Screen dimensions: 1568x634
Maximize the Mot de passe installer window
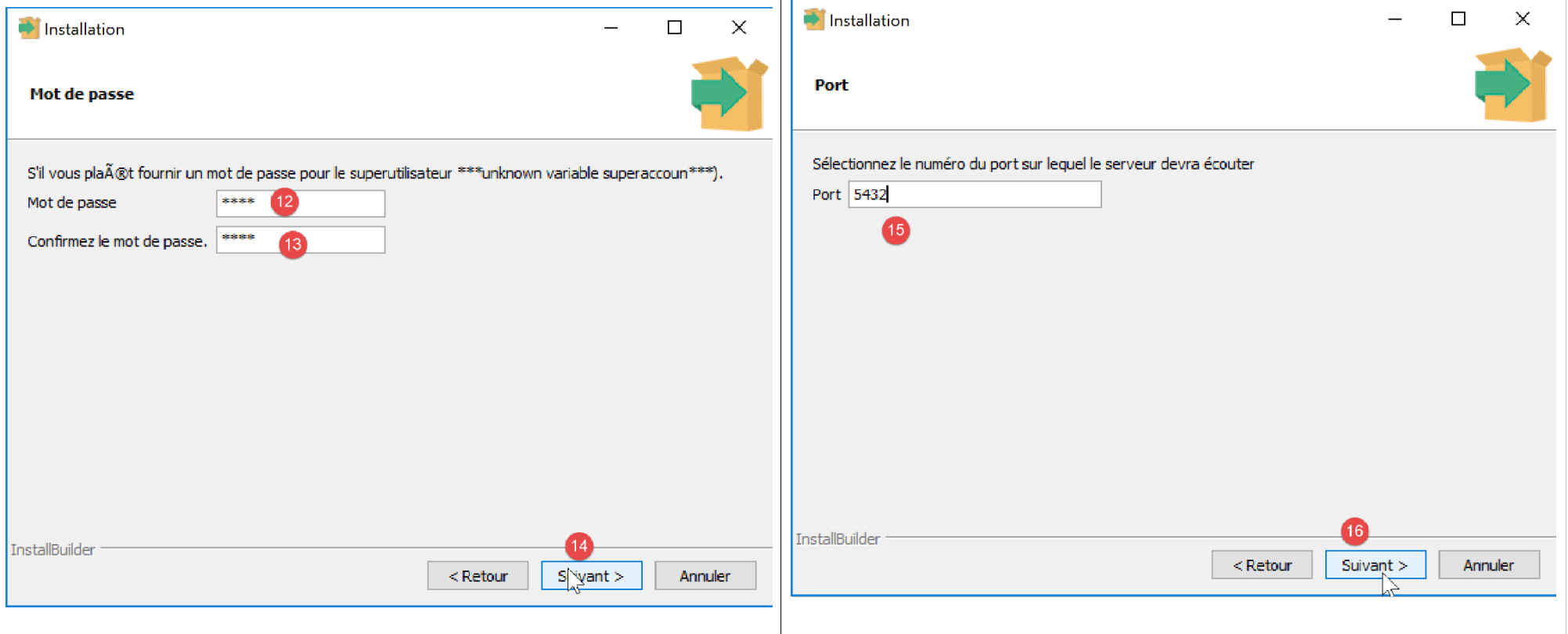pyautogui.click(x=674, y=27)
